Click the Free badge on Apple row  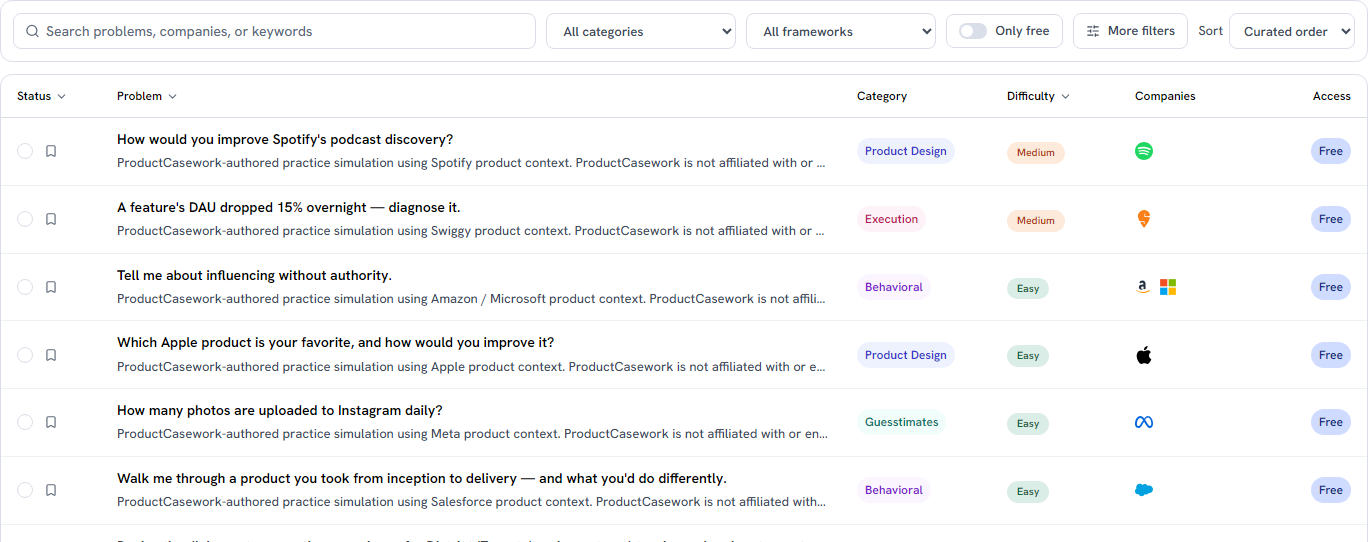(1331, 355)
